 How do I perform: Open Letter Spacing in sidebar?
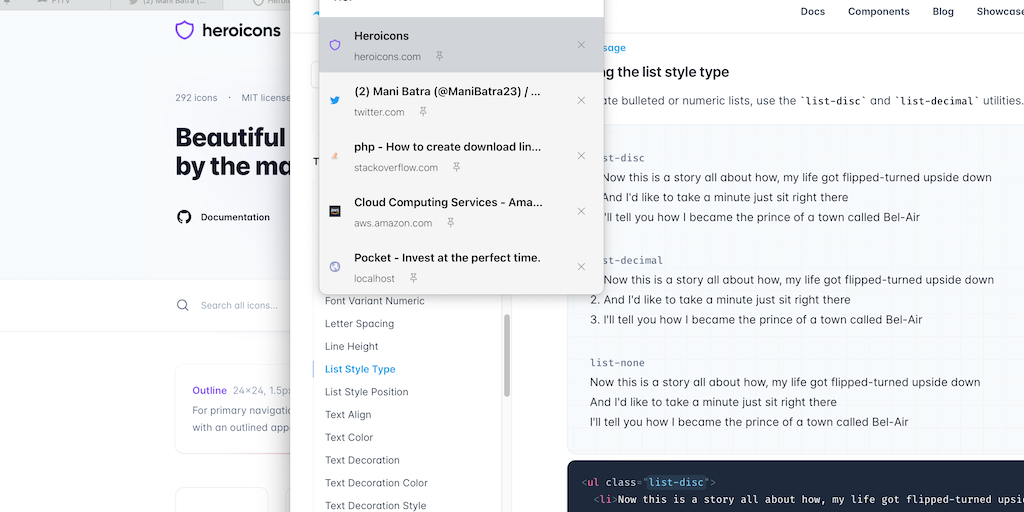[x=359, y=324]
